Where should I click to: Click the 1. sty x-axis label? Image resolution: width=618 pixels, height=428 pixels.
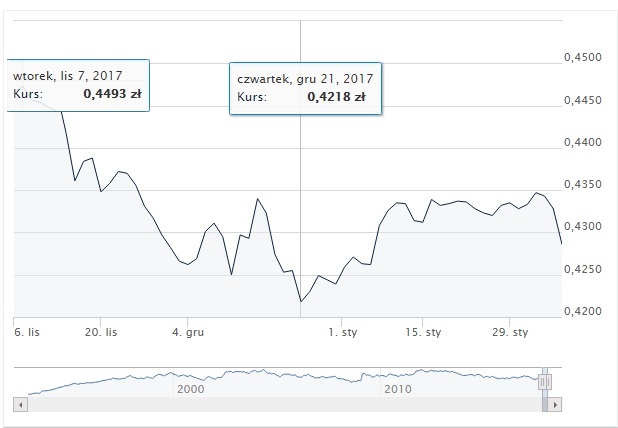point(343,332)
